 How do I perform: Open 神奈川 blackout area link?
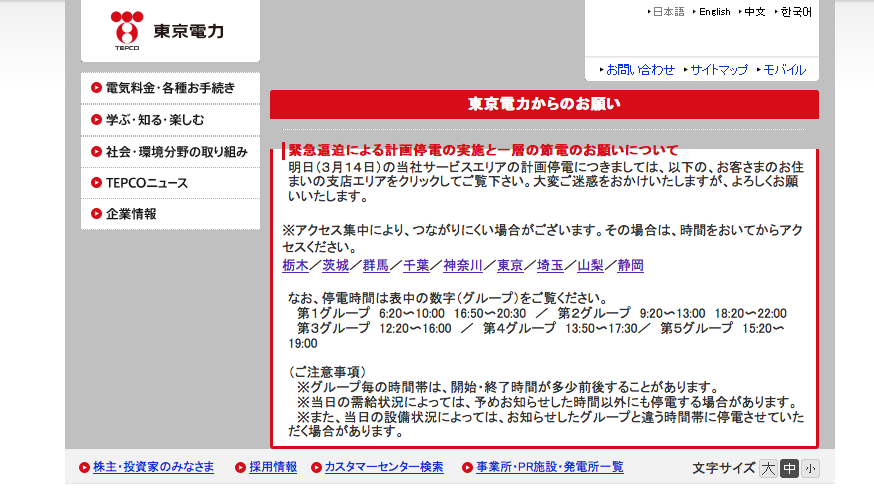click(x=463, y=266)
